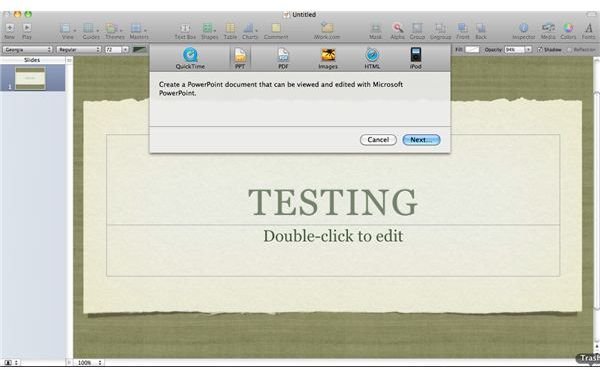The height and width of the screenshot is (370, 600).
Task: Choose PPT export option
Action: [x=240, y=58]
